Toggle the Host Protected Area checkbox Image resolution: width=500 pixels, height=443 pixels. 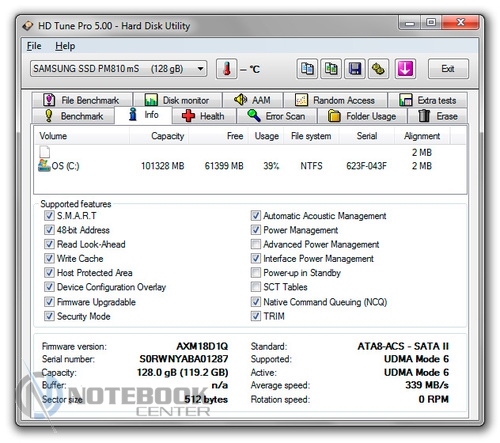pos(49,272)
